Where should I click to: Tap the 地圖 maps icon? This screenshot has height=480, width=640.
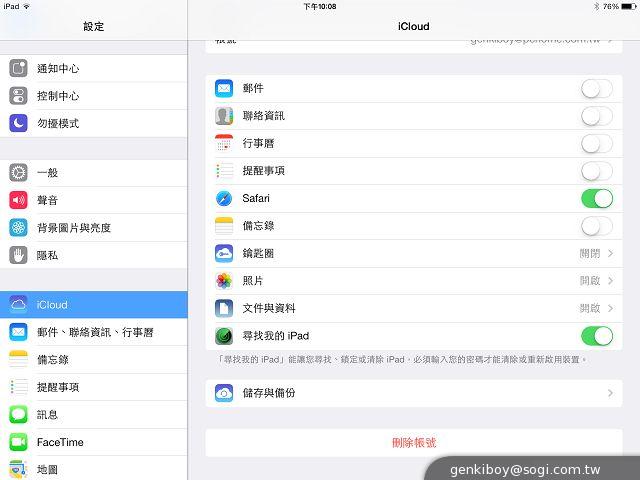(18, 469)
